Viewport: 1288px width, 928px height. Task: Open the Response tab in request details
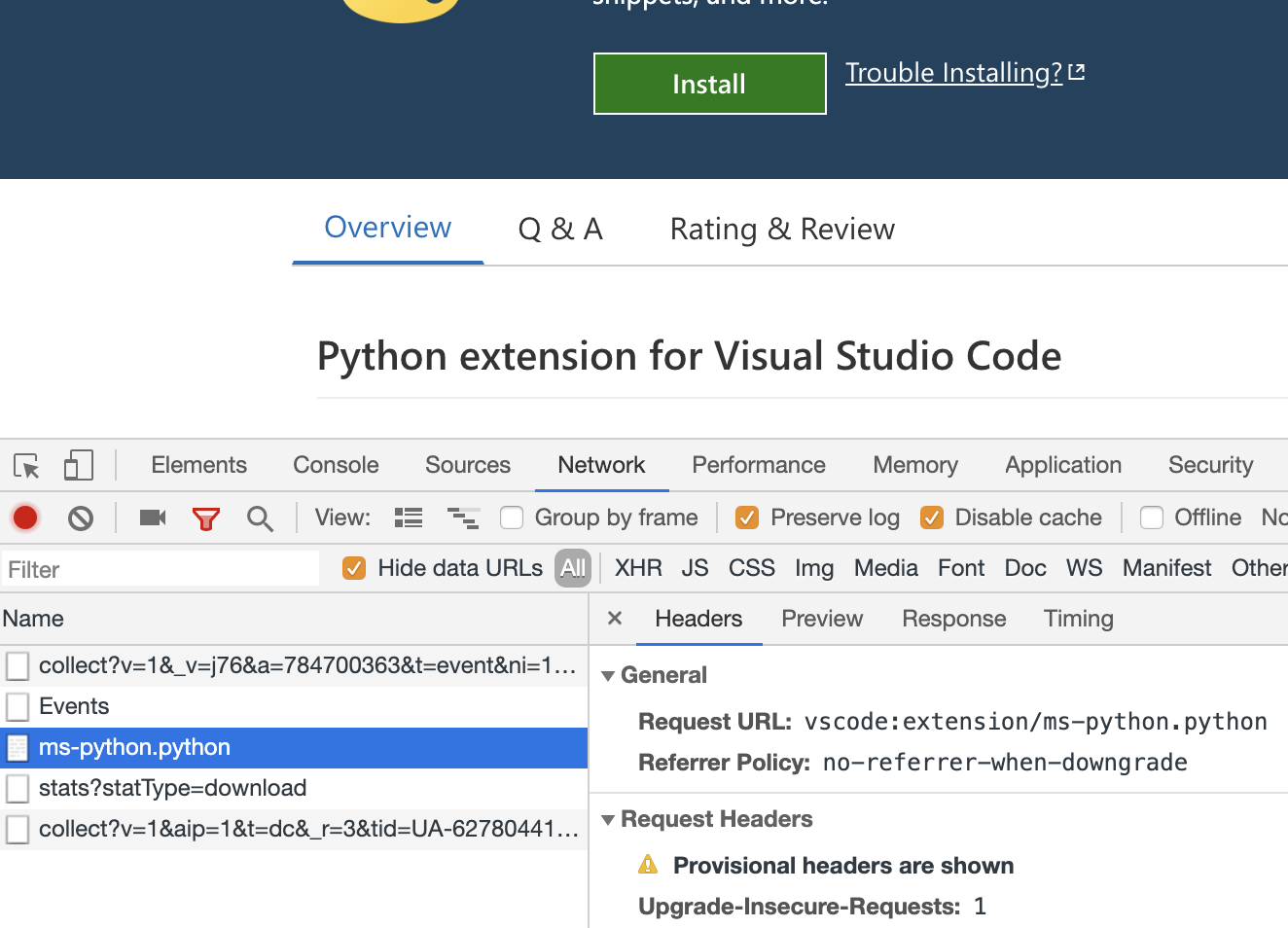(953, 619)
